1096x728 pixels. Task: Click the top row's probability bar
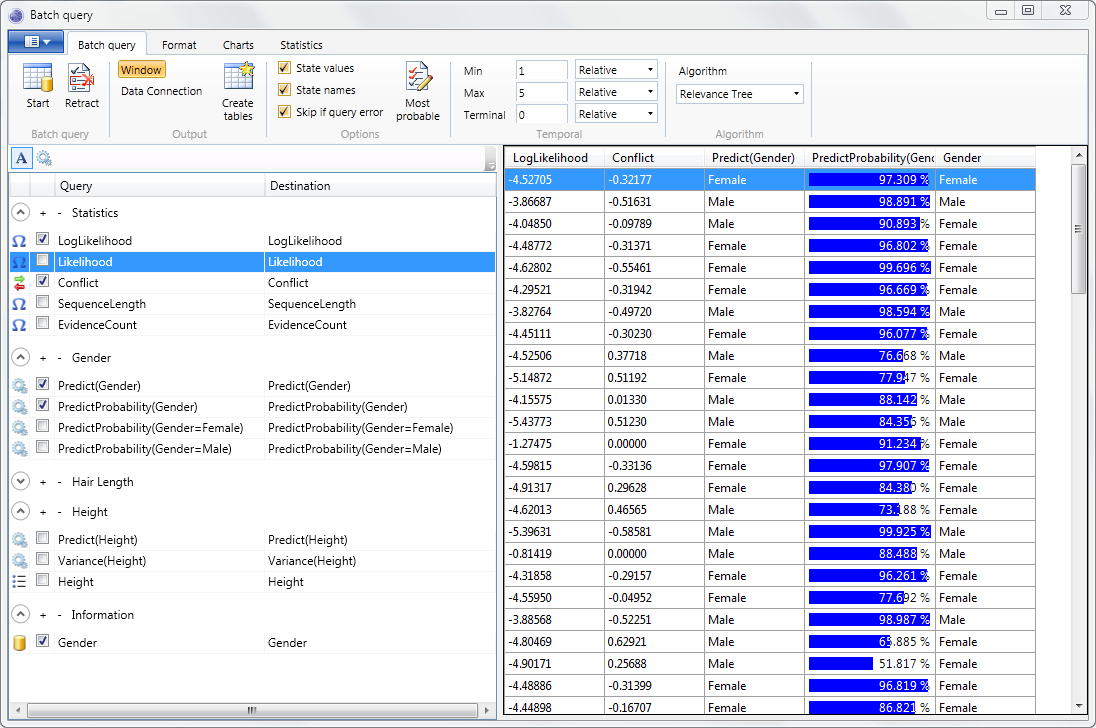point(865,179)
